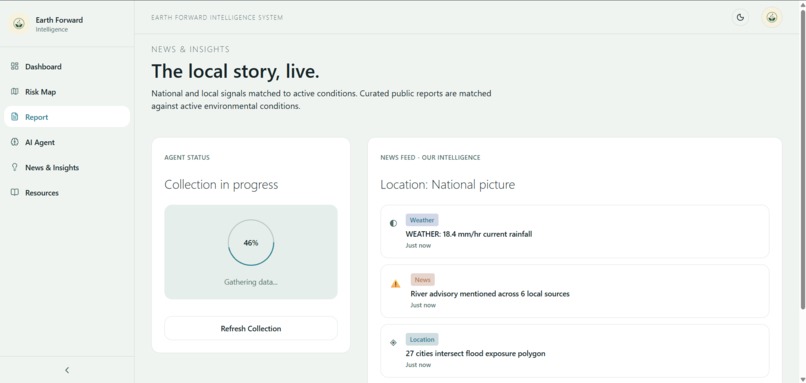Image resolution: width=806 pixels, height=383 pixels.
Task: Click the location diamond icon on cities card
Action: pyautogui.click(x=393, y=342)
